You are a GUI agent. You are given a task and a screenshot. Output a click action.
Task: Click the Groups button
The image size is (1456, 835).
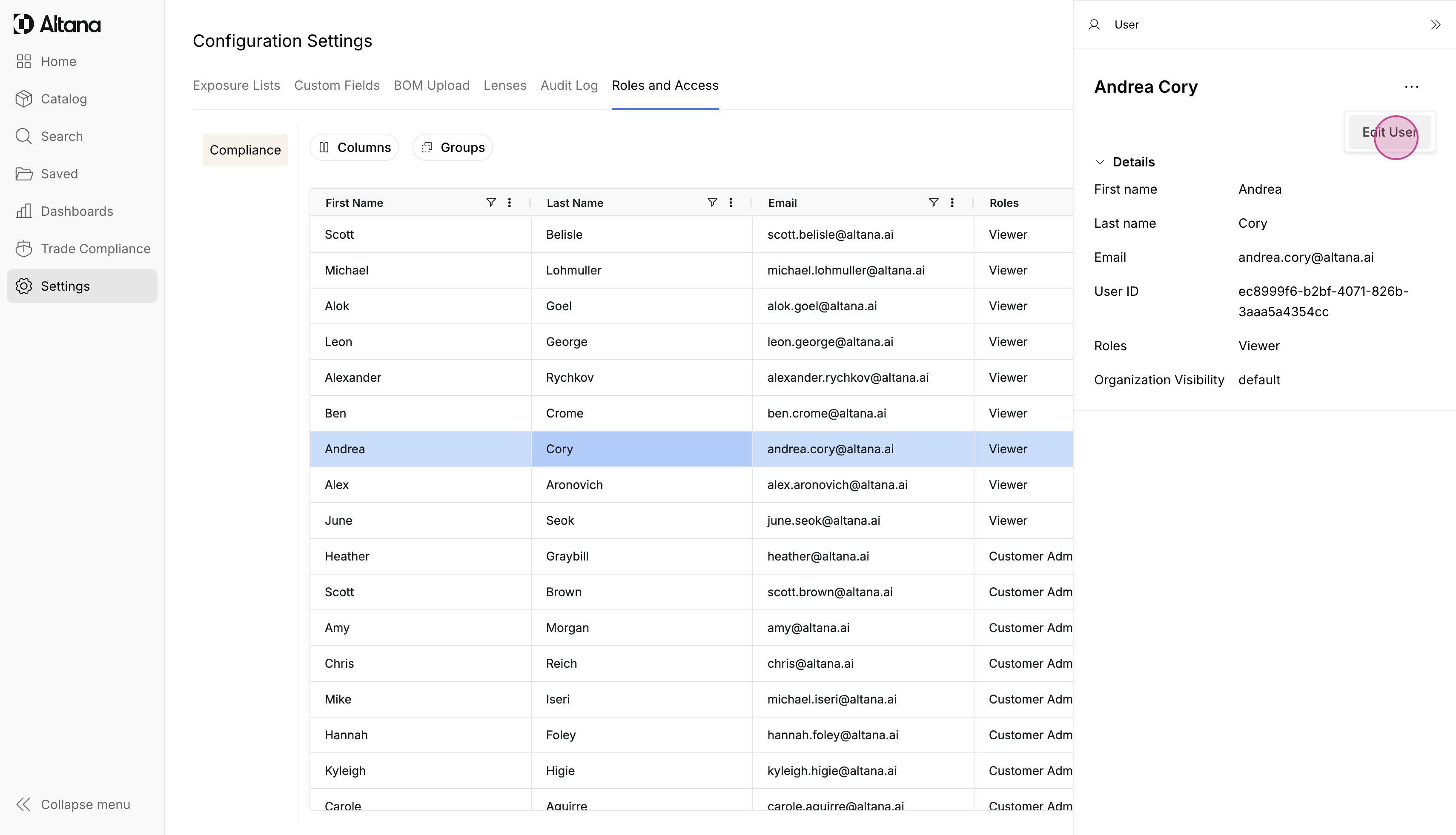point(453,147)
